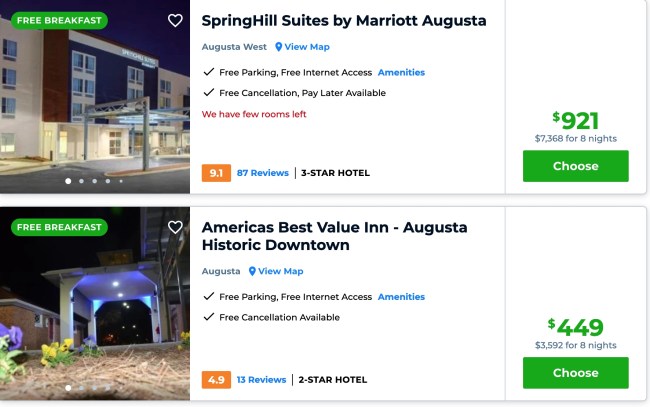
Task: Choose the SpringHill Suites room for $921
Action: (575, 166)
